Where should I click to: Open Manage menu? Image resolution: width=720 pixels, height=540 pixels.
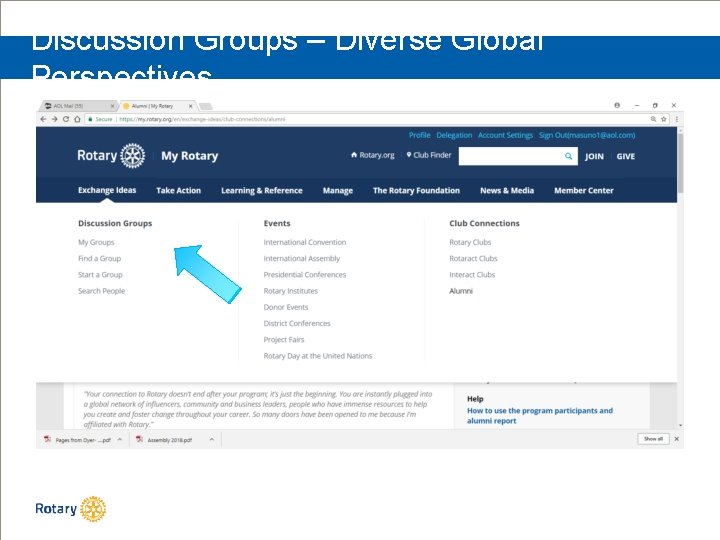(338, 191)
